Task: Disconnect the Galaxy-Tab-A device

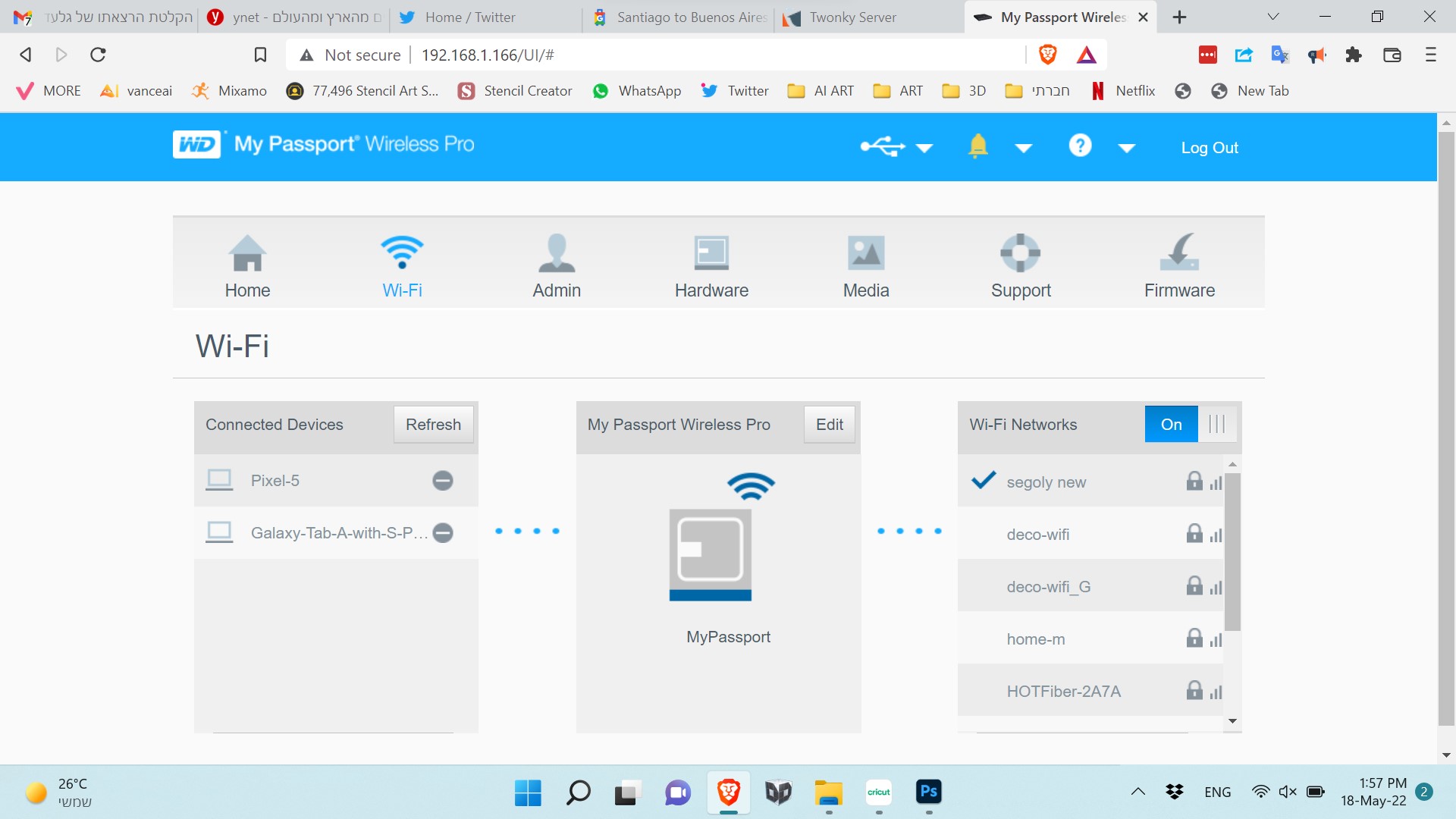Action: coord(443,533)
